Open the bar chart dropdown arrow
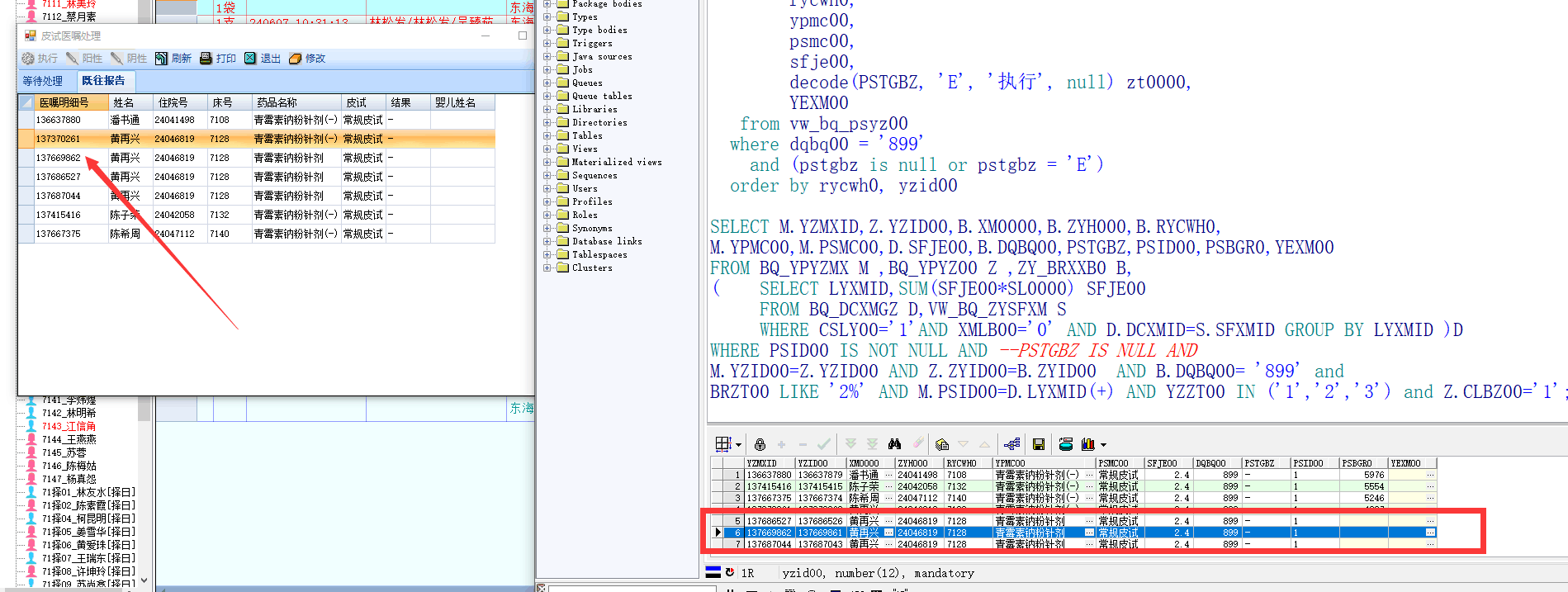Viewport: 1568px width, 592px height. pyautogui.click(x=1103, y=445)
